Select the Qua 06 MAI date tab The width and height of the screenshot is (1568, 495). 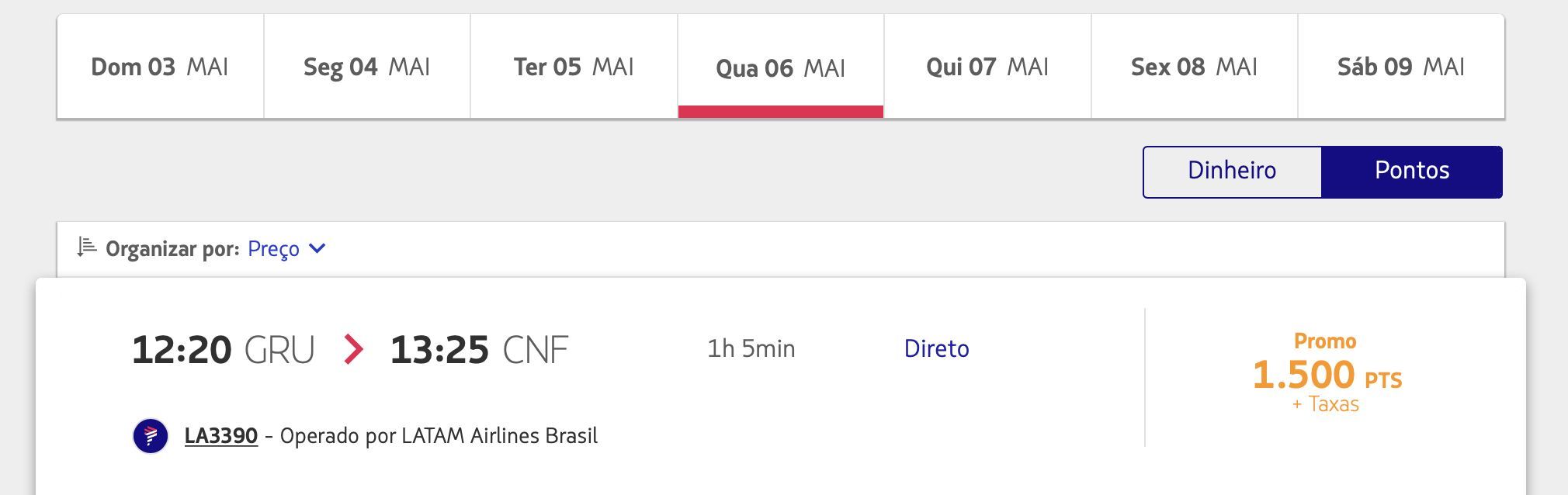point(781,67)
